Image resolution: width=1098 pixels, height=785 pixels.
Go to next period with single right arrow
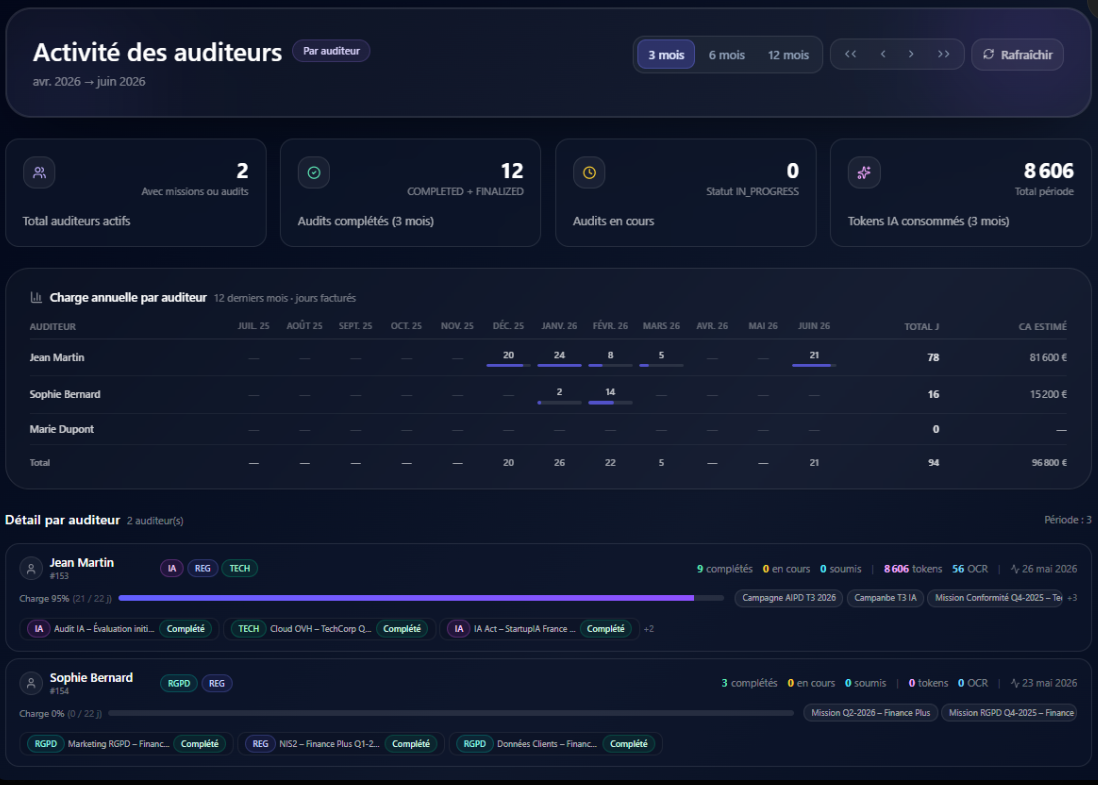(x=911, y=54)
